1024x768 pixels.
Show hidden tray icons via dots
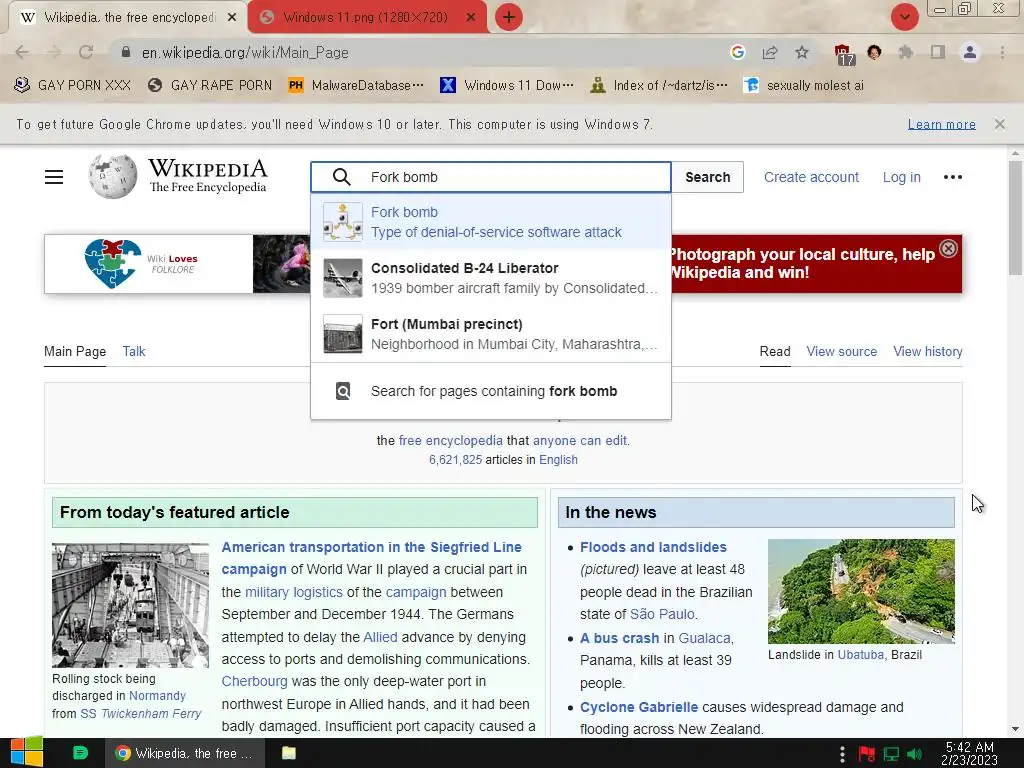842,754
